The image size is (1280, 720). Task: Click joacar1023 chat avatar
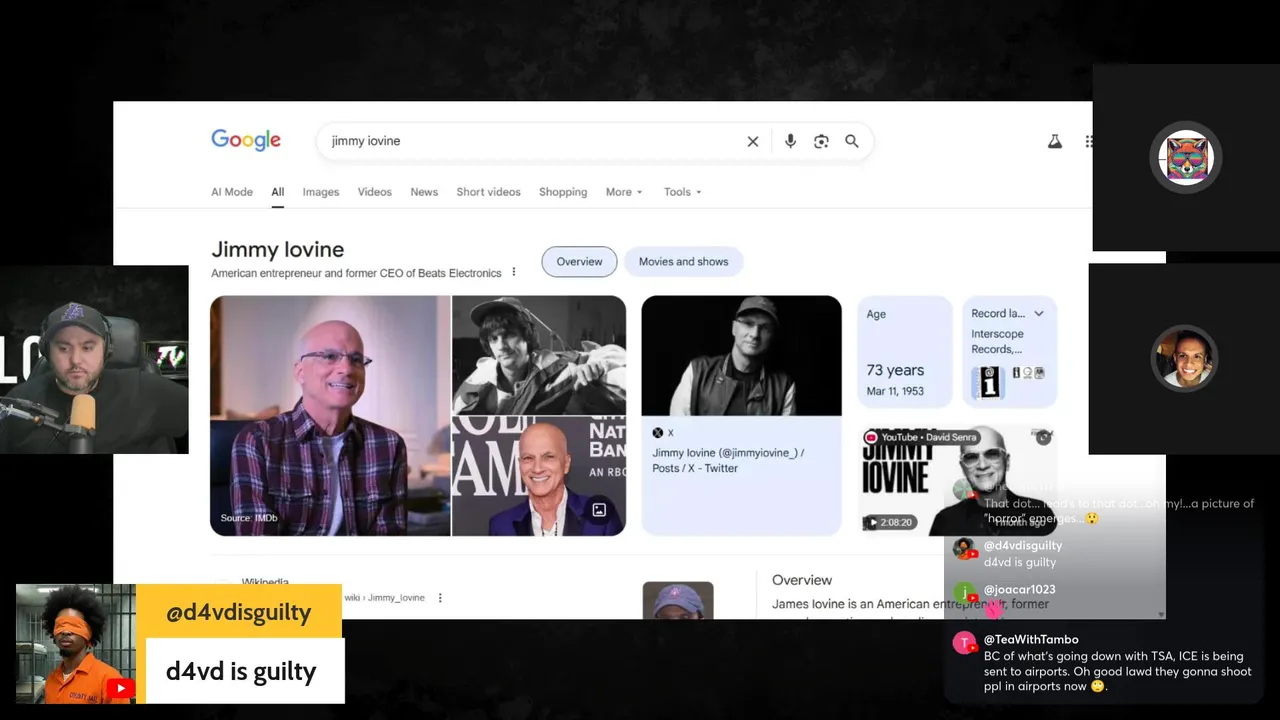tap(964, 593)
